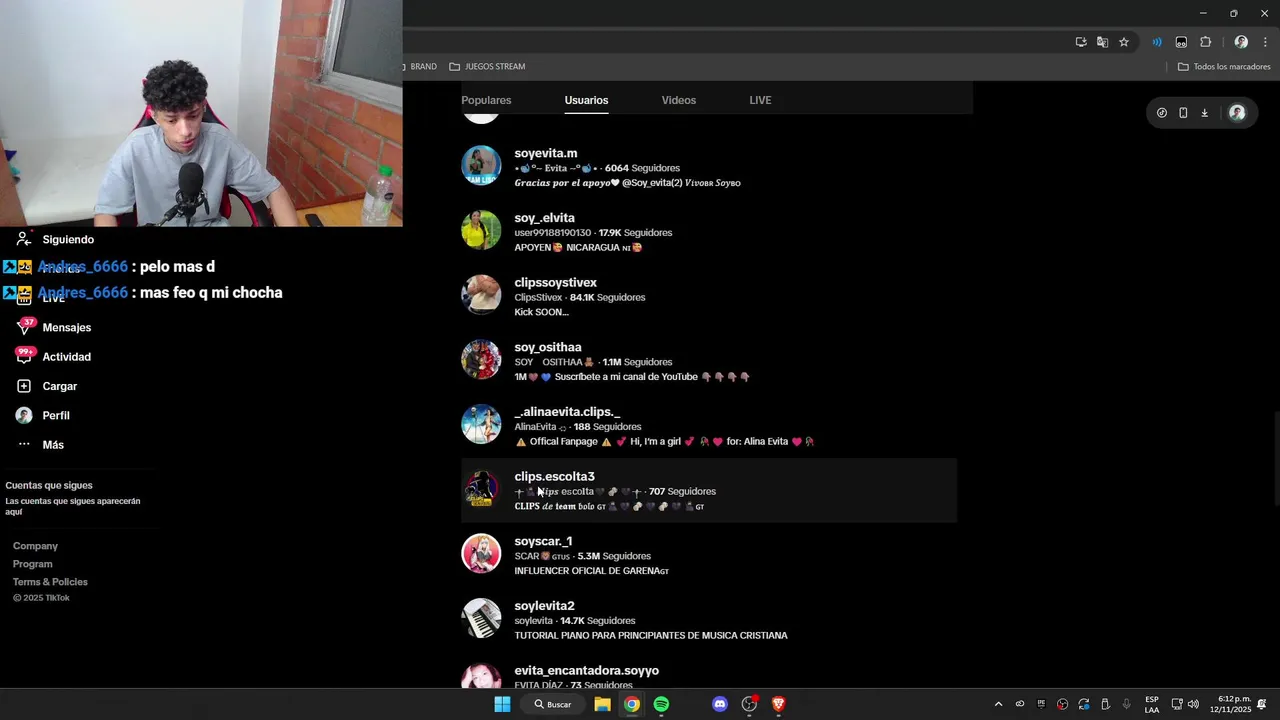1280x720 pixels.
Task: Open Spotify from the taskbar
Action: point(661,704)
